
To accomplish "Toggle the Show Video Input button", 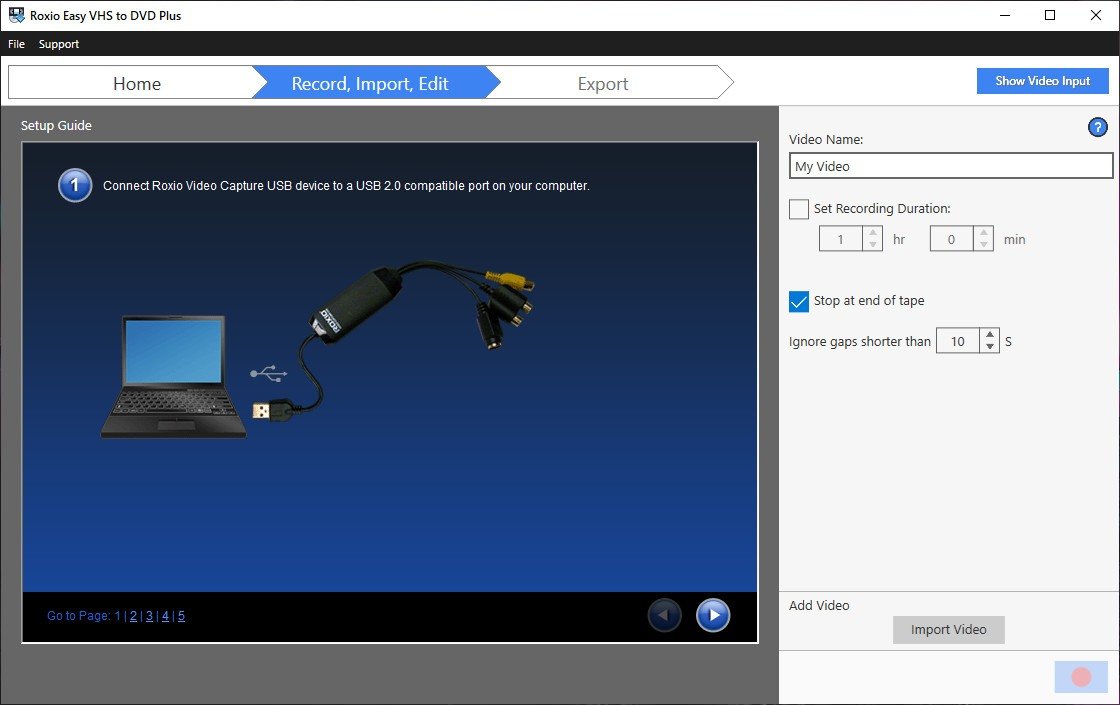I will click(1043, 81).
